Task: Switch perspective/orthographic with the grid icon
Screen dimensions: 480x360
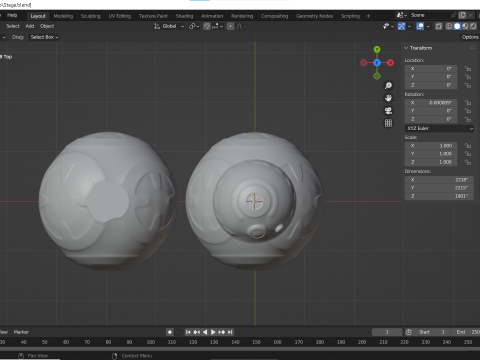Action: click(388, 123)
